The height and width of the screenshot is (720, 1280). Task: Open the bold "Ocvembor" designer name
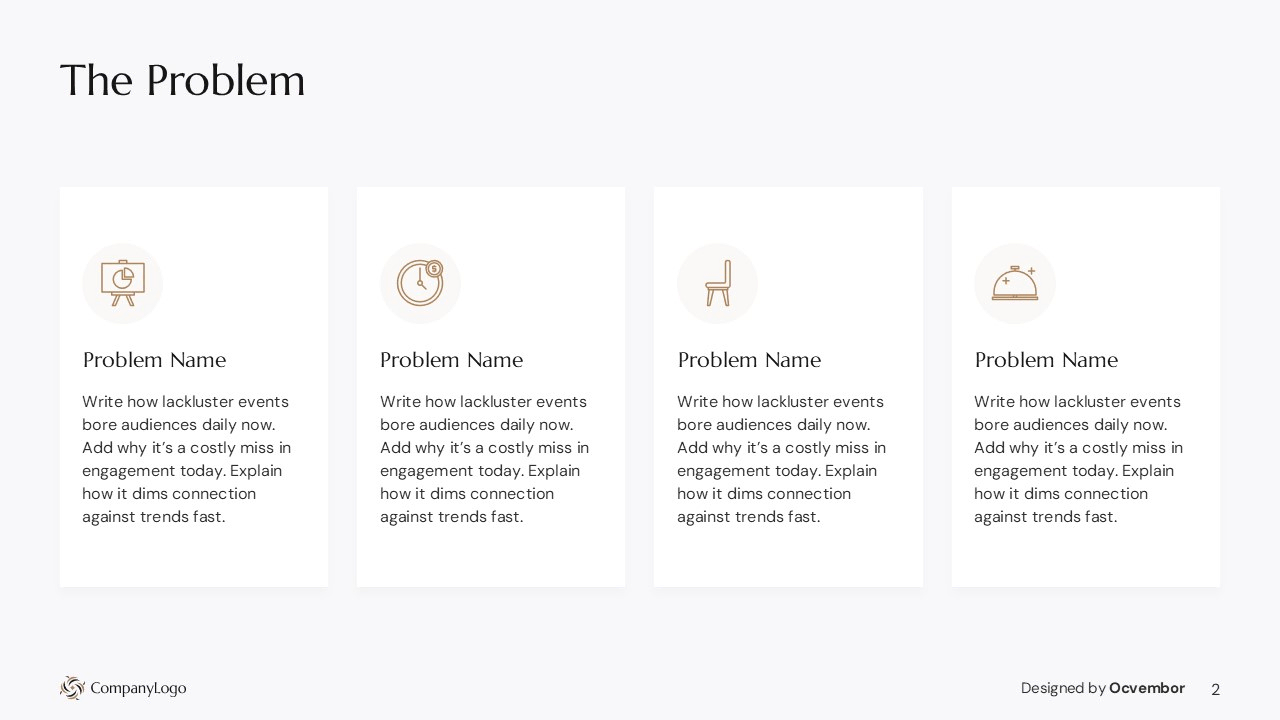point(1147,688)
